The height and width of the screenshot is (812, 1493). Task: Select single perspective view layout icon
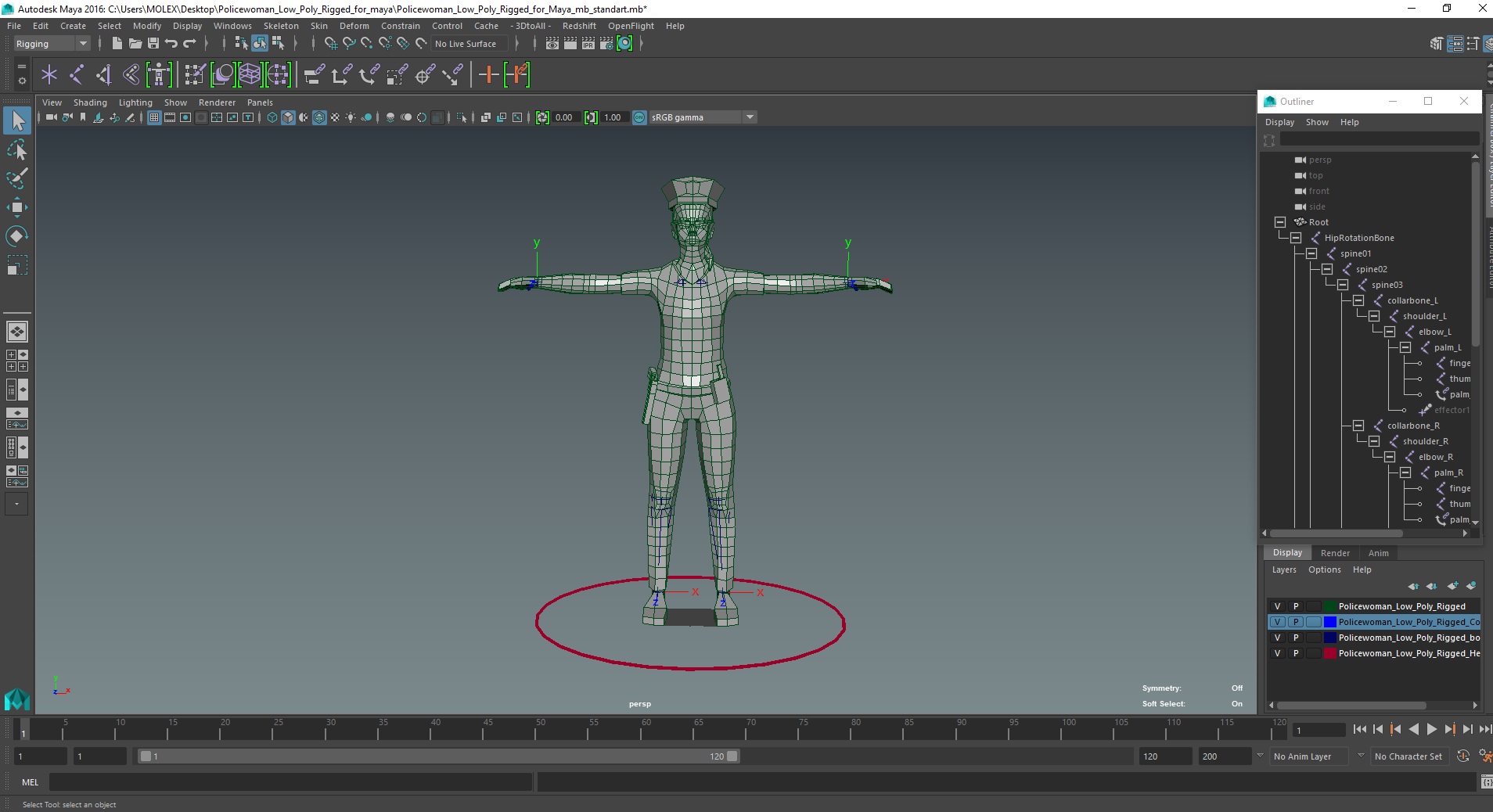click(x=17, y=331)
